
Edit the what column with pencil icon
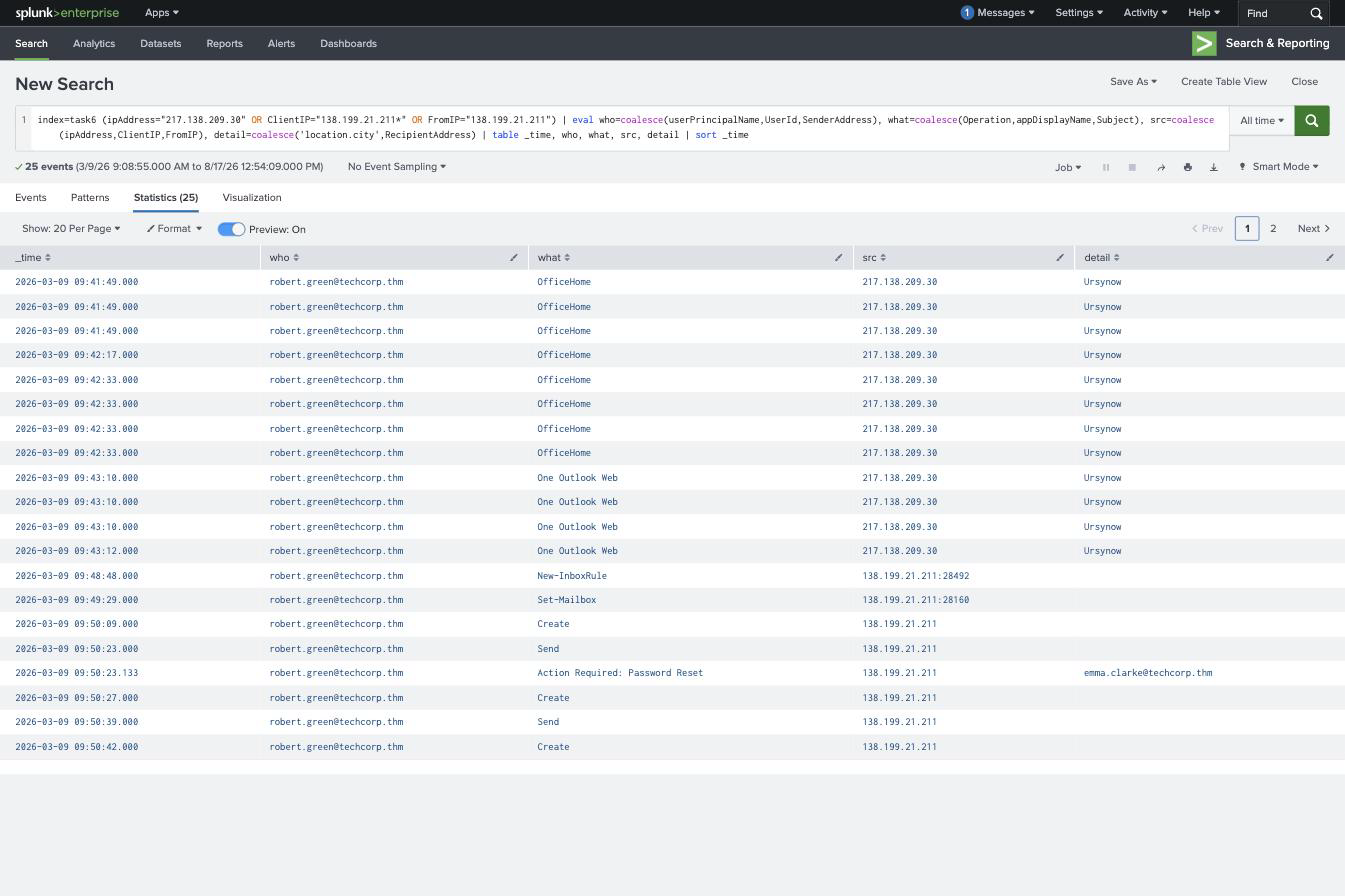[838, 258]
